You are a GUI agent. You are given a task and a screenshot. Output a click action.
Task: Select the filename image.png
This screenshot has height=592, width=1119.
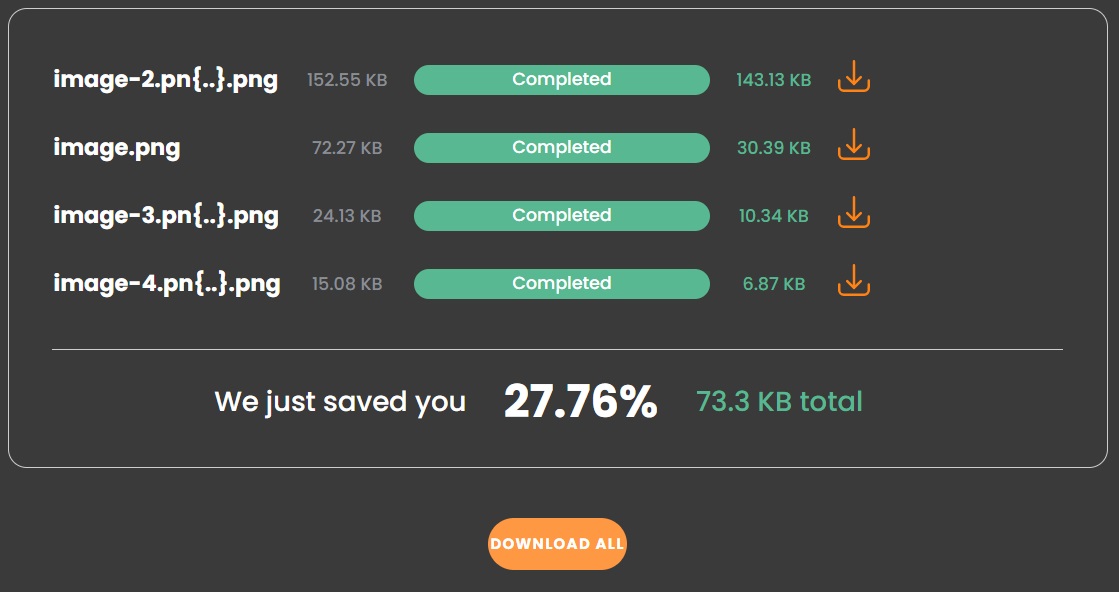tap(117, 147)
